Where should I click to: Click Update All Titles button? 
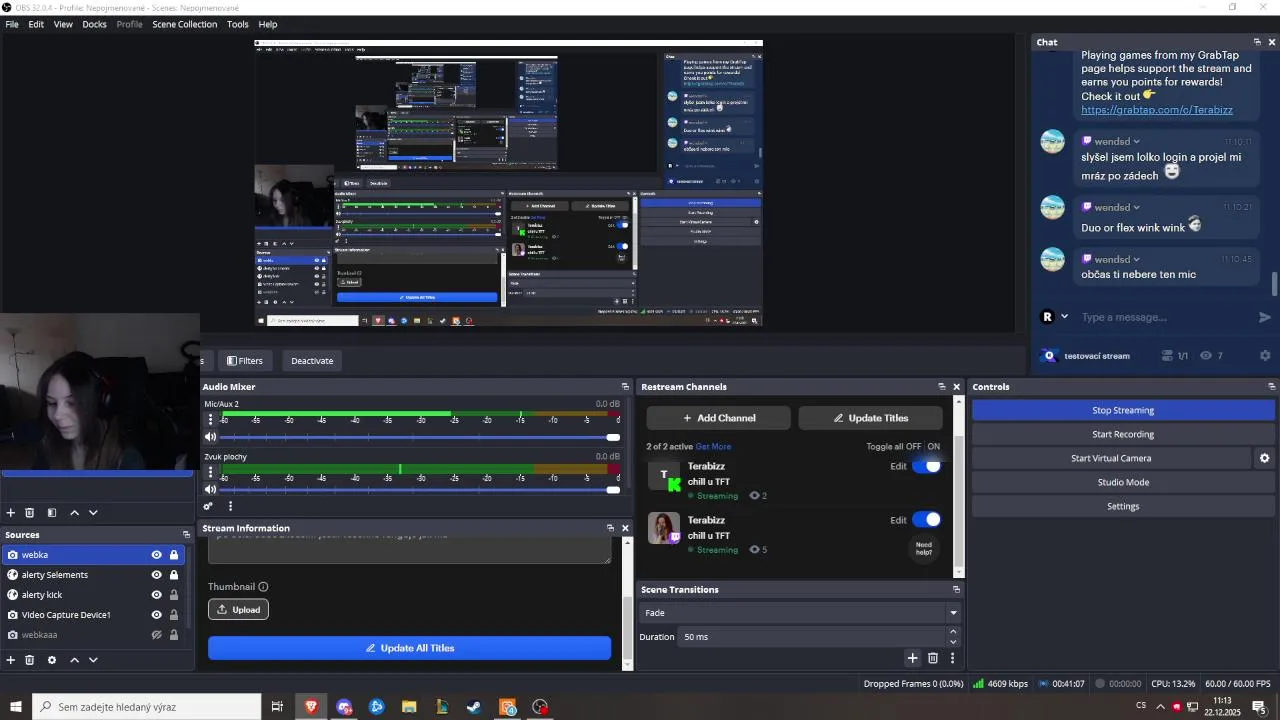click(409, 648)
